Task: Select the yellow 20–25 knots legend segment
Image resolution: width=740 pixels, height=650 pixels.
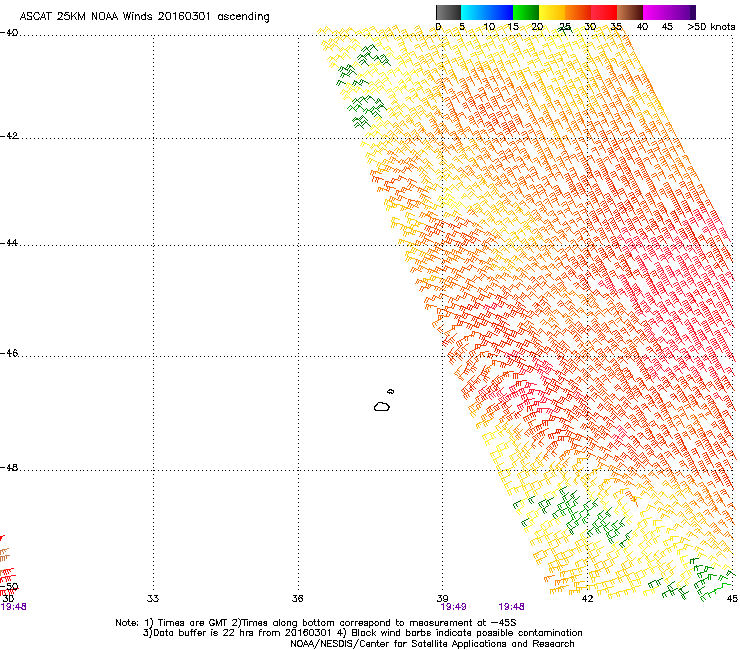Action: [552, 12]
